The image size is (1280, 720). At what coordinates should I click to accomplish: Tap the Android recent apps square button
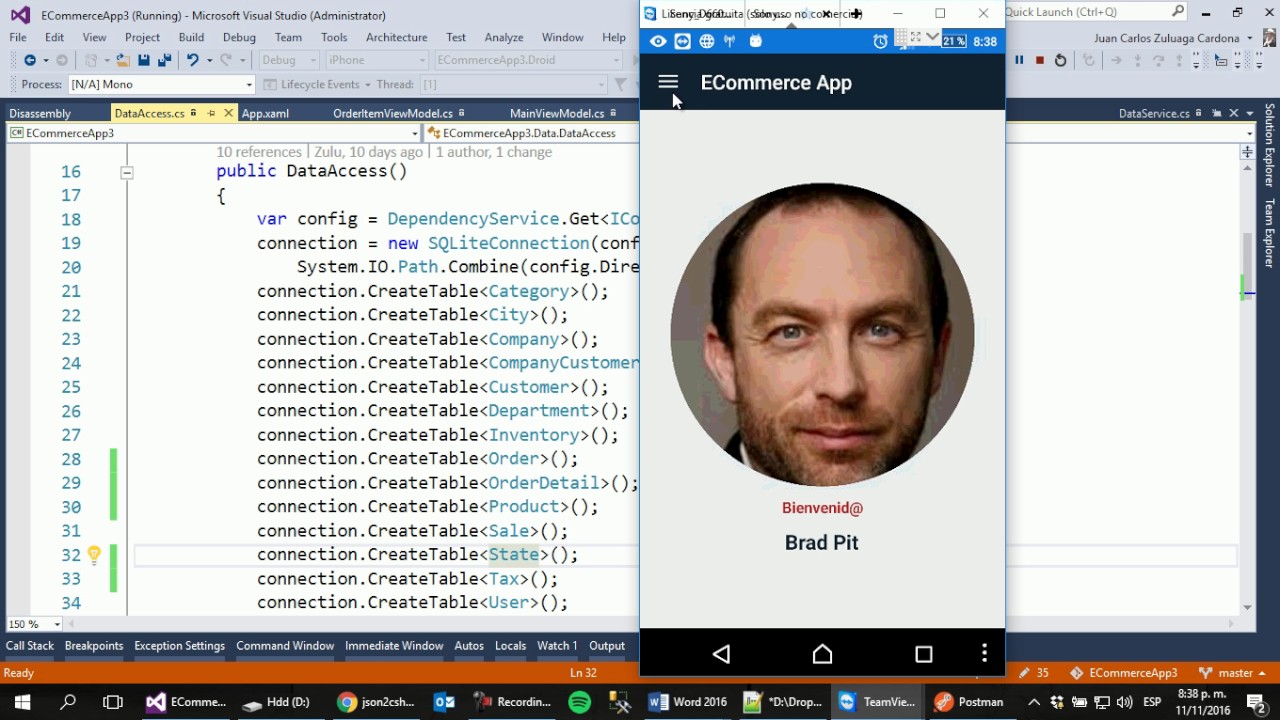click(923, 654)
